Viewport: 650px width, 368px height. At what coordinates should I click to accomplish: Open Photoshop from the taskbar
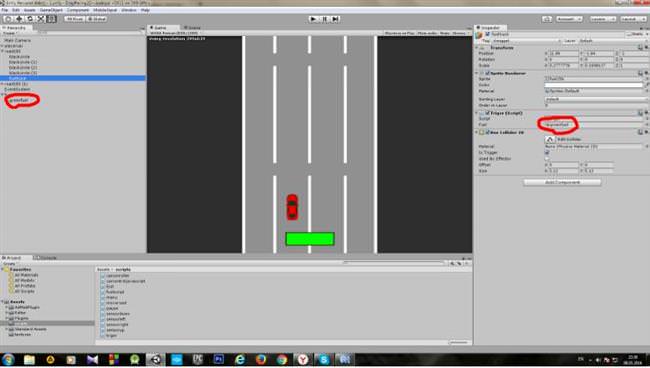[x=218, y=359]
